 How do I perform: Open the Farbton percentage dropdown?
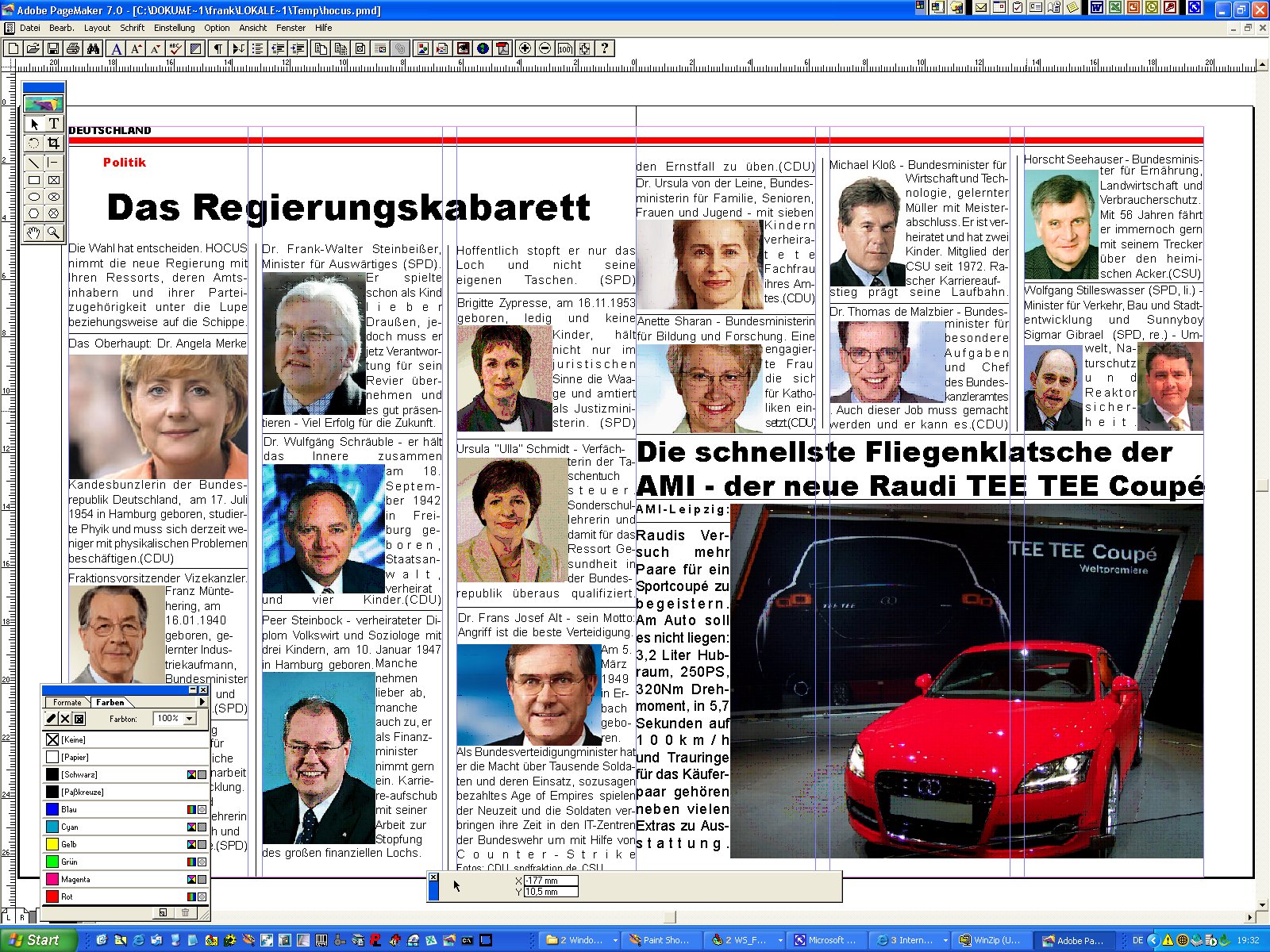(189, 719)
